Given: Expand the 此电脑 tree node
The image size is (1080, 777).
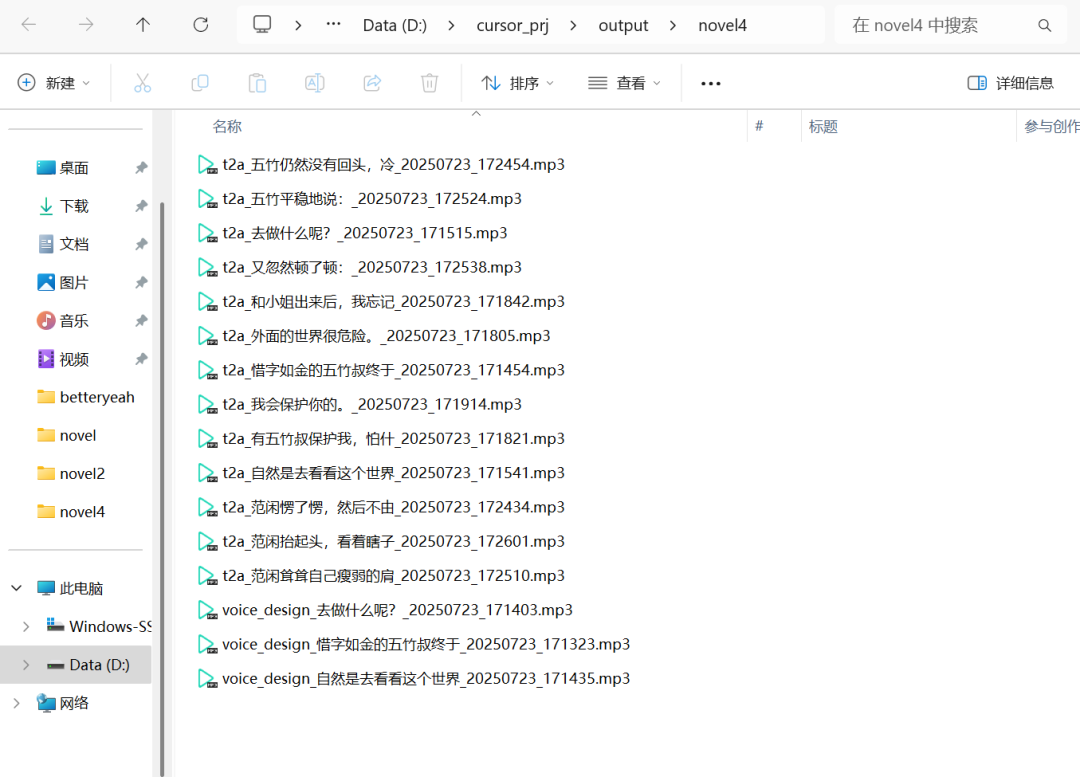Looking at the screenshot, I should 16,588.
